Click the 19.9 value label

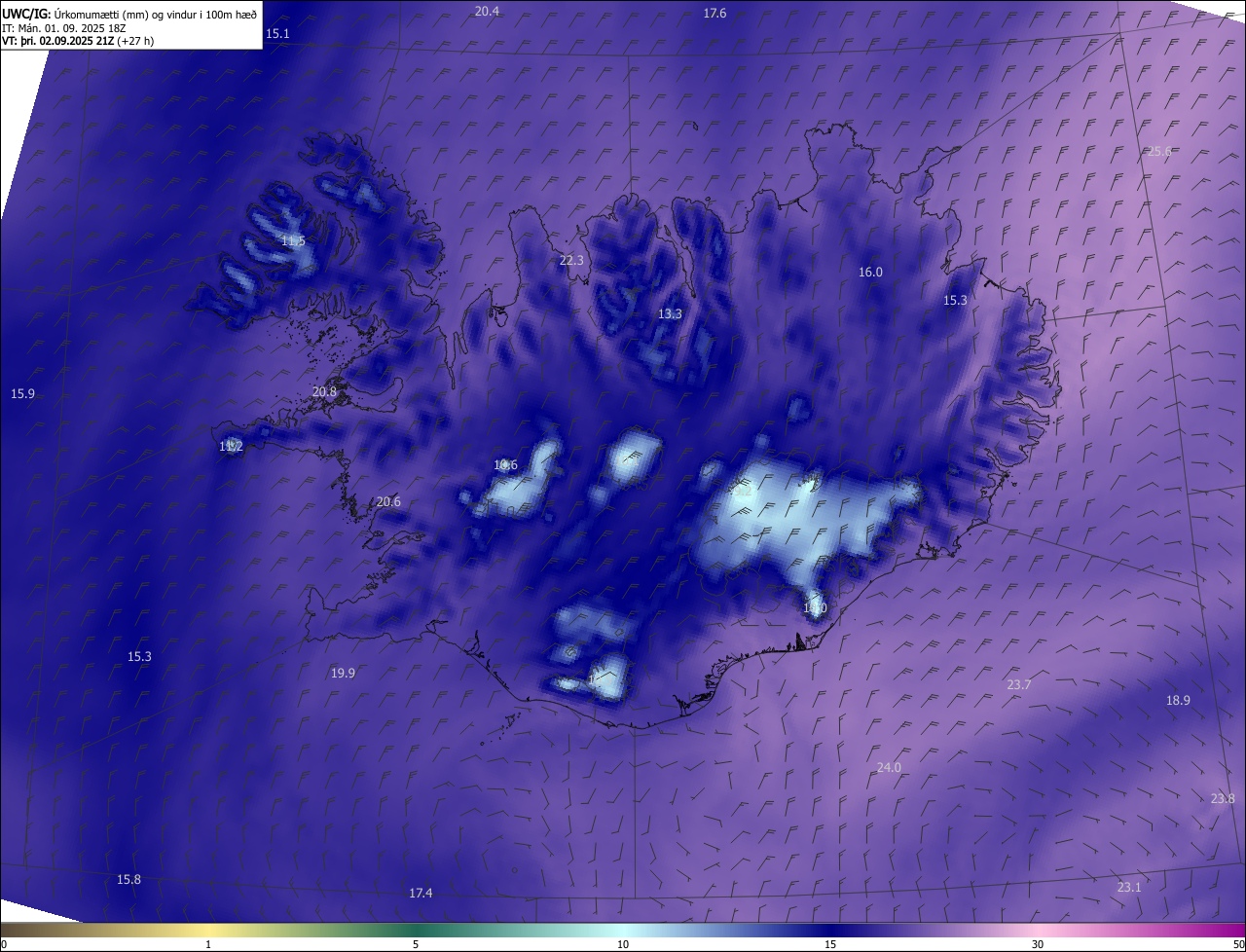(x=343, y=674)
